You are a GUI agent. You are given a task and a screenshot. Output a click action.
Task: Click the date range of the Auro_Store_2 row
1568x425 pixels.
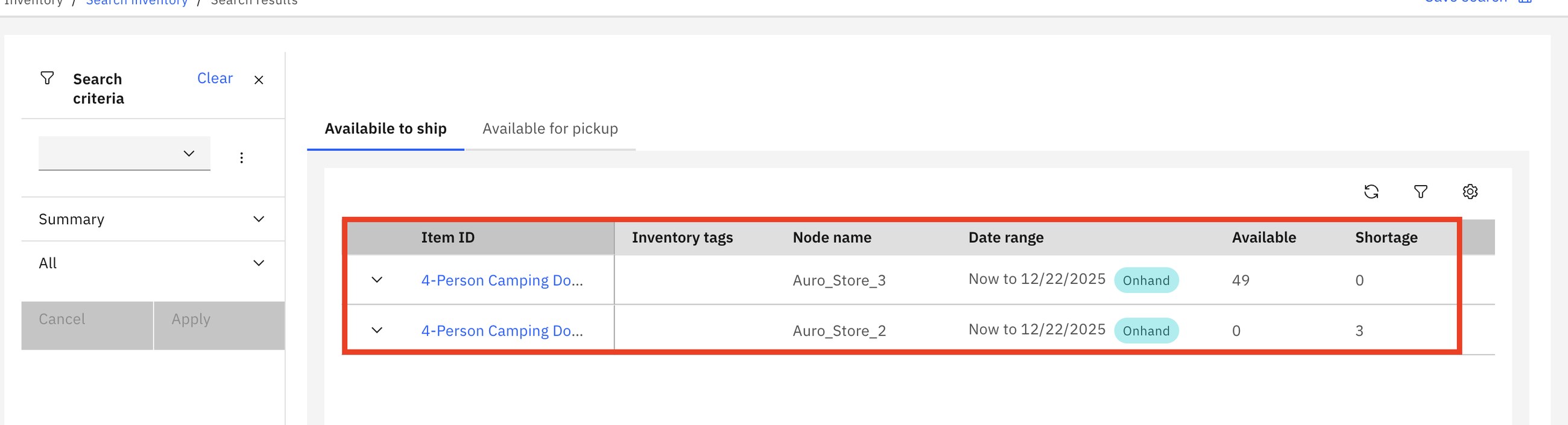1037,329
